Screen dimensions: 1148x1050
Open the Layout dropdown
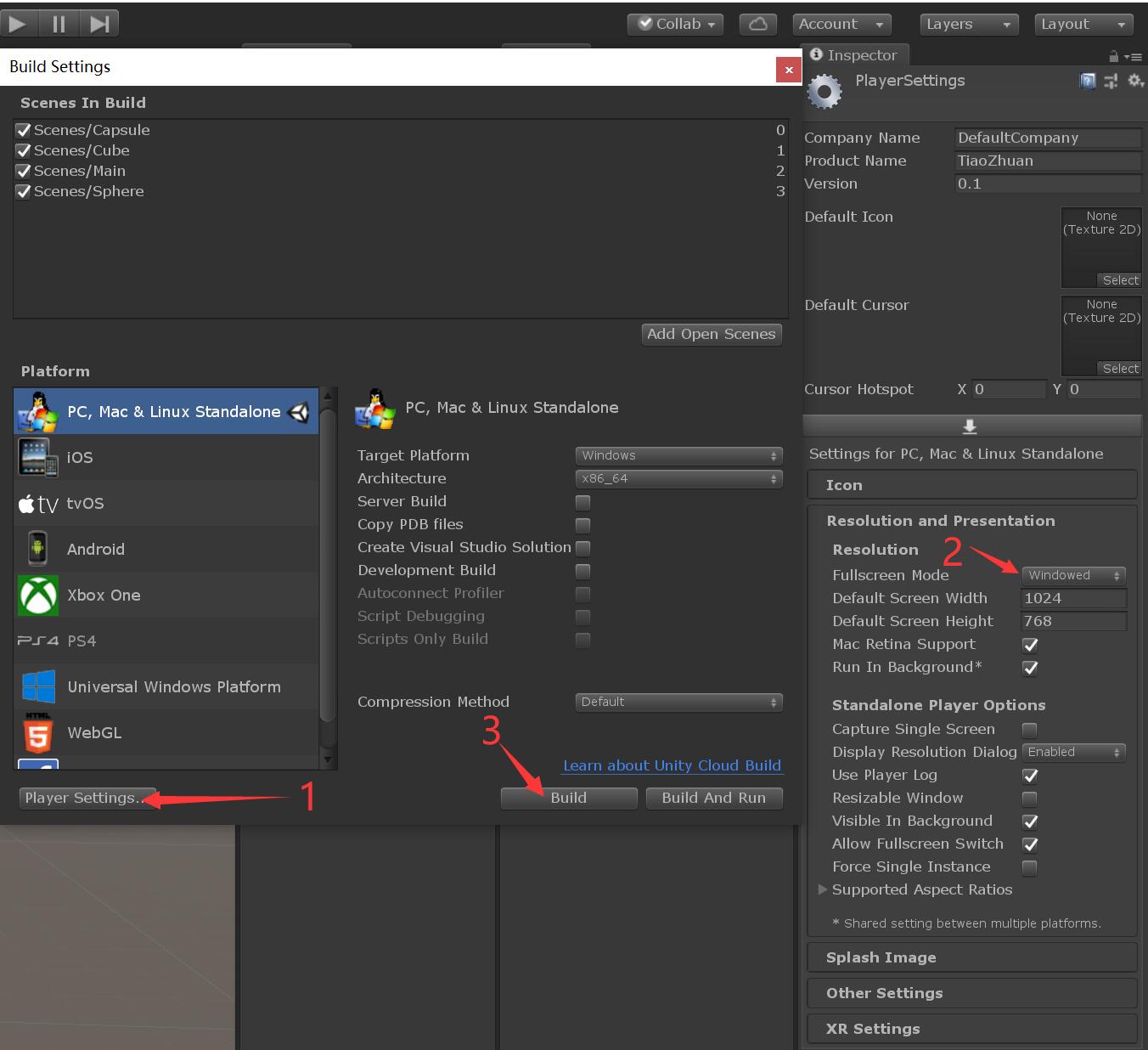1083,24
